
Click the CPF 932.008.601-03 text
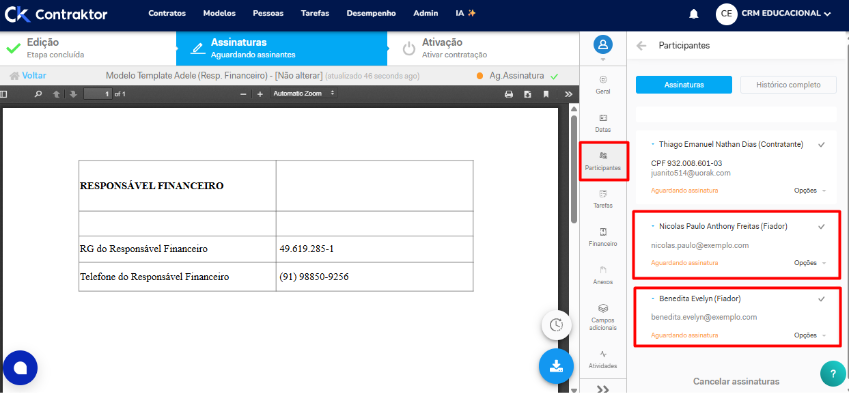tap(686, 163)
